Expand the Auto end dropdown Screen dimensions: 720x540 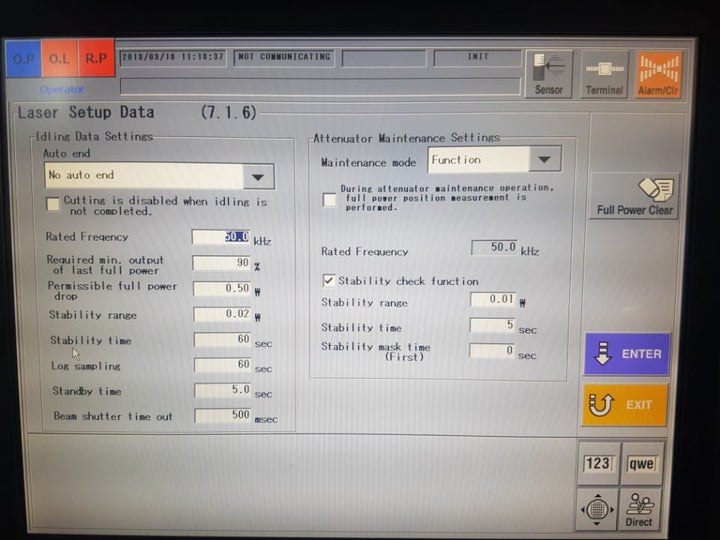(x=258, y=176)
